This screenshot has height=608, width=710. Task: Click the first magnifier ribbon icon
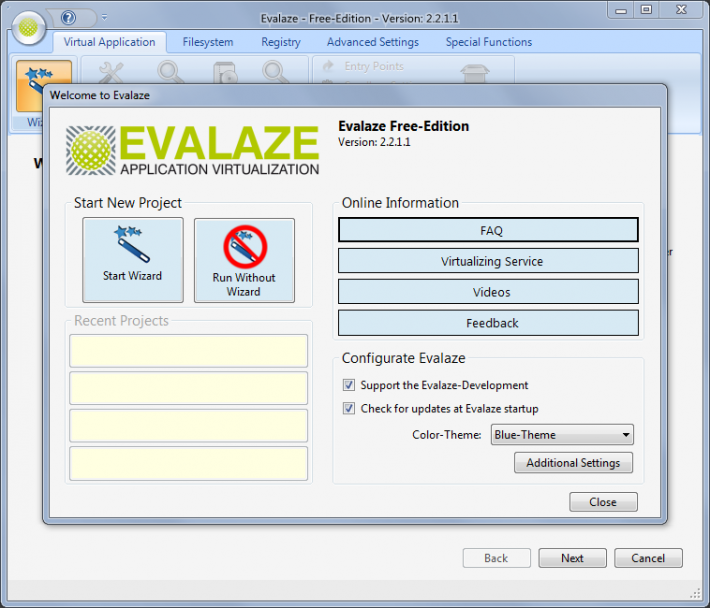pyautogui.click(x=170, y=73)
